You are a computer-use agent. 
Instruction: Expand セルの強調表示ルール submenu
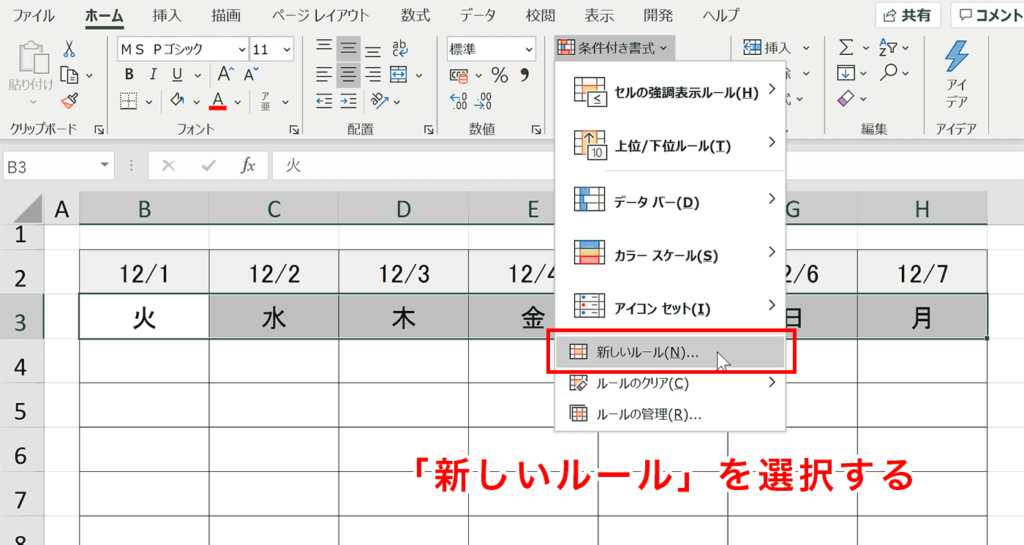pyautogui.click(x=670, y=93)
